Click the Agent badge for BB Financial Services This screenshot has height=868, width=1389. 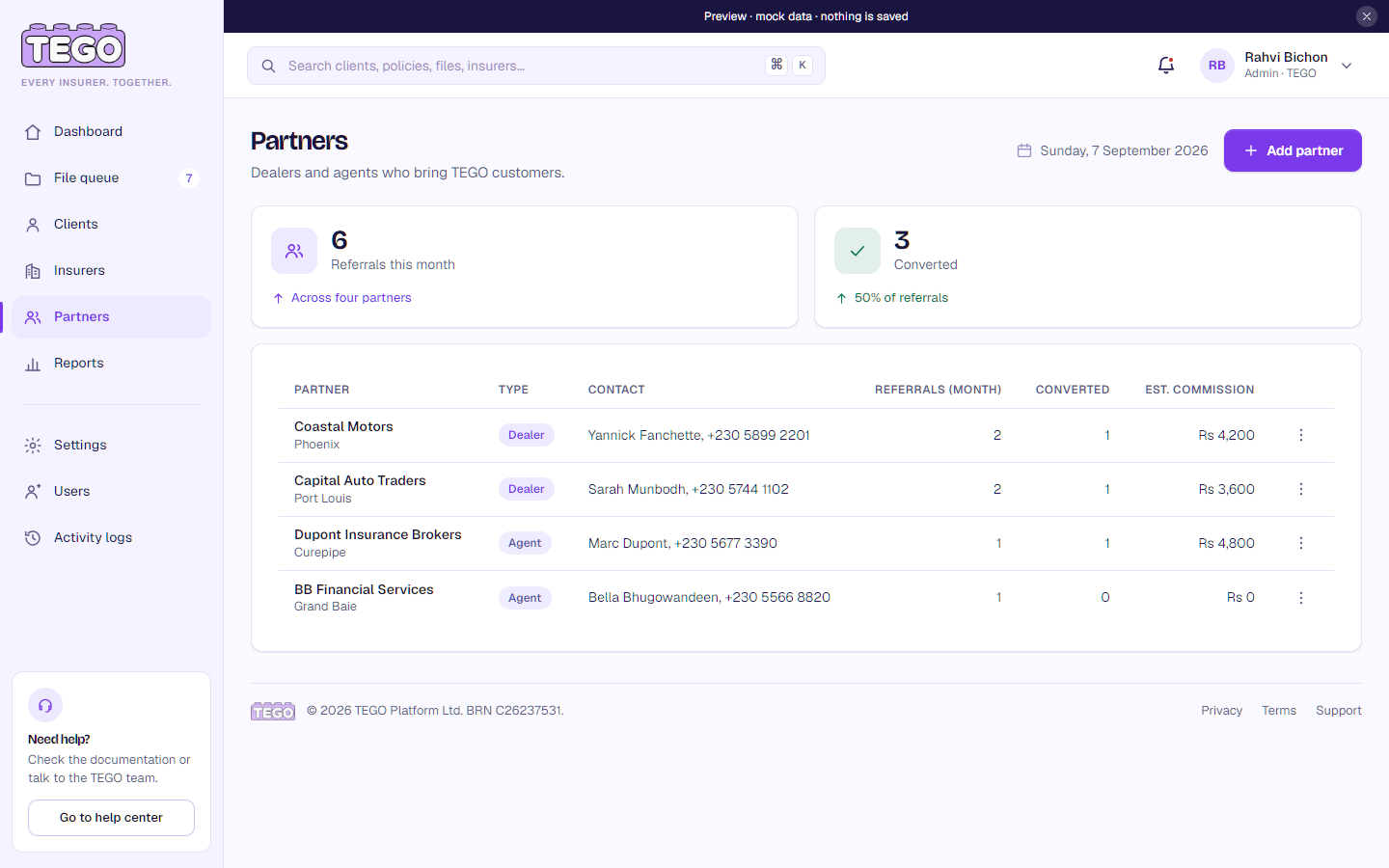(525, 598)
